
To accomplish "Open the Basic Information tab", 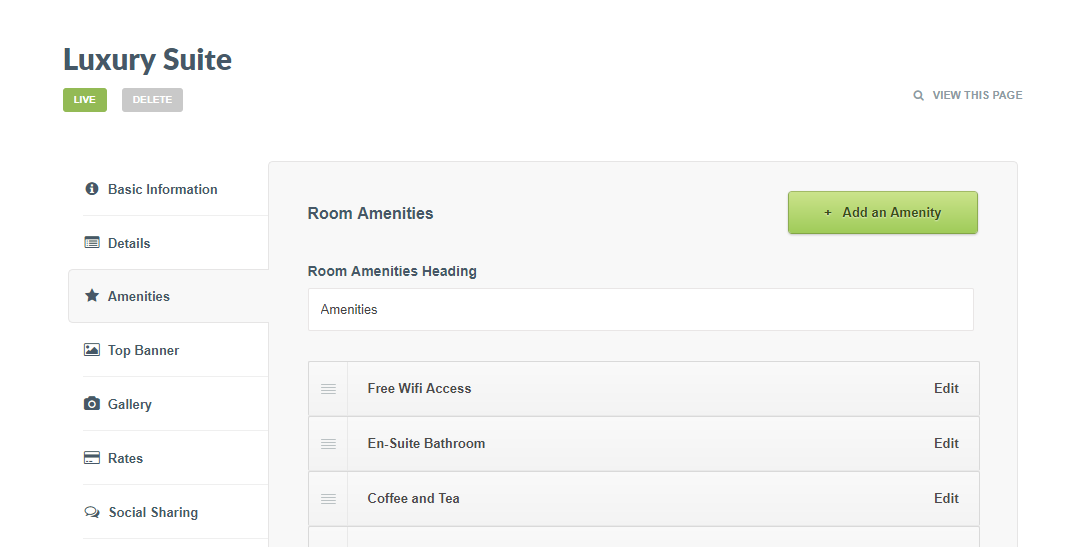I will point(162,189).
